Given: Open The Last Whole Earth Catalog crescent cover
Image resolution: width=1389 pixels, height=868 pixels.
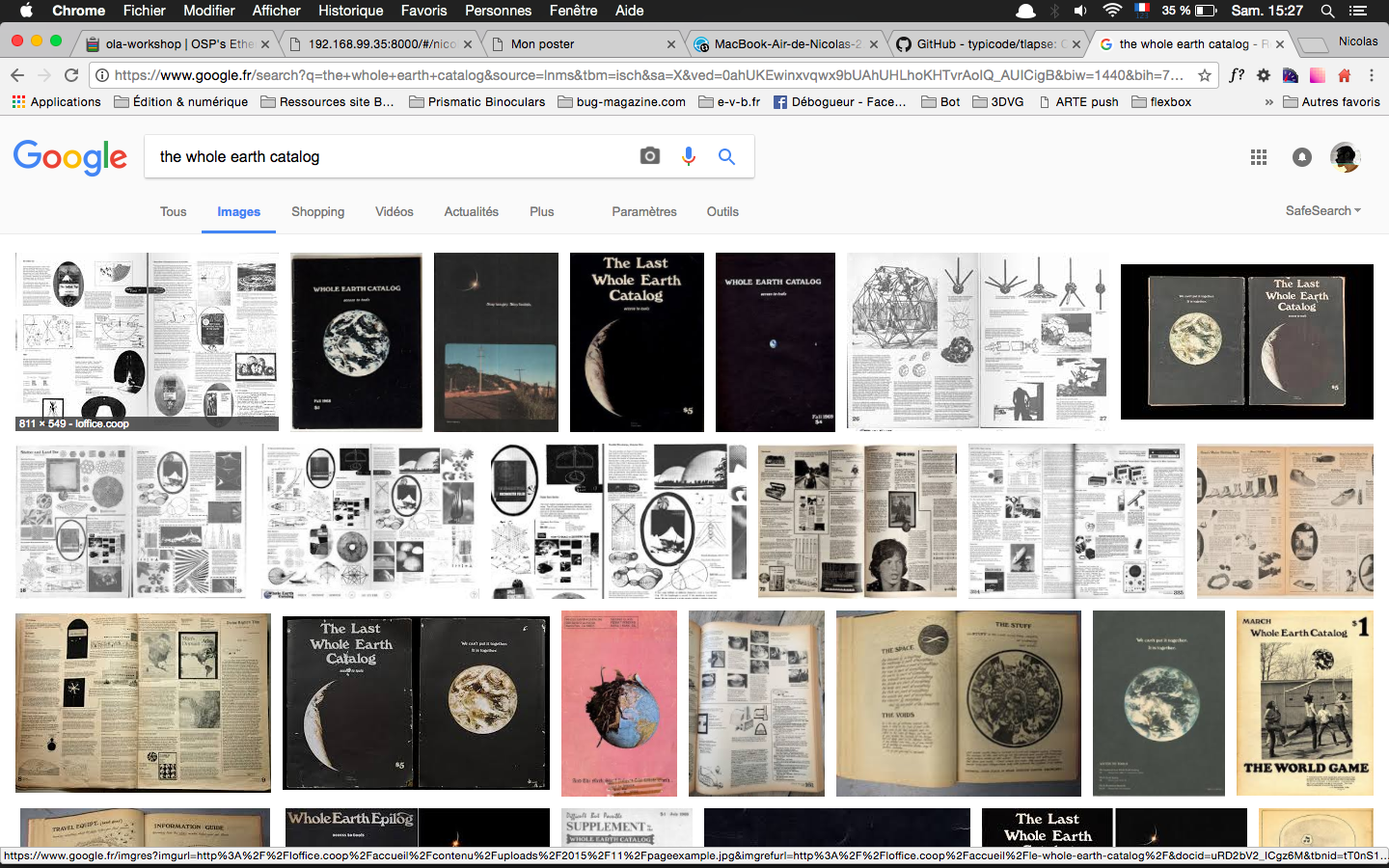Looking at the screenshot, I should 637,341.
